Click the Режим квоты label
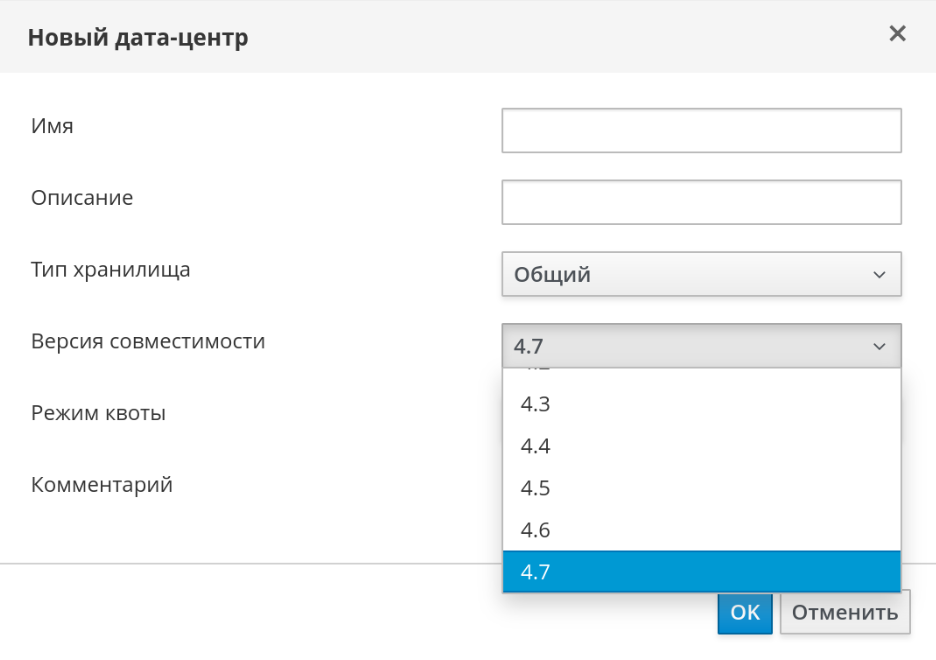The width and height of the screenshot is (936, 660). click(98, 413)
